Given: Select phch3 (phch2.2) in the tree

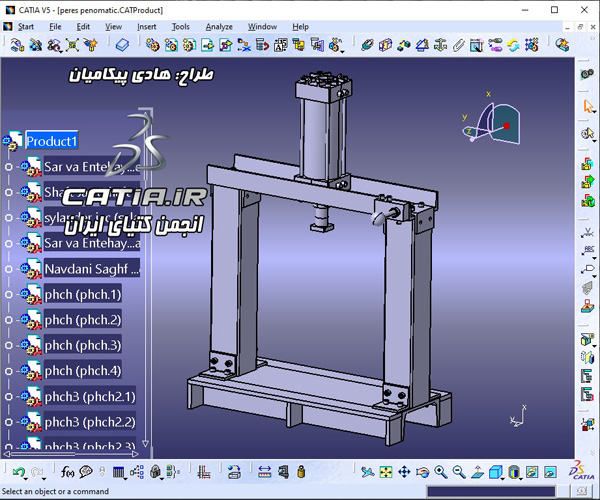Looking at the screenshot, I should 90,422.
